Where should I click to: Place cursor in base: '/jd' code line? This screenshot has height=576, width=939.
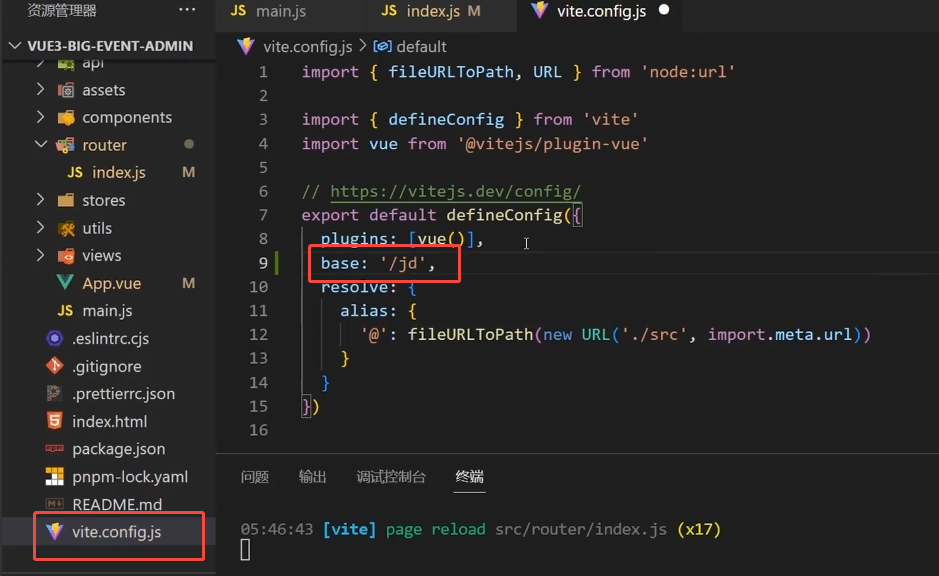pos(377,263)
